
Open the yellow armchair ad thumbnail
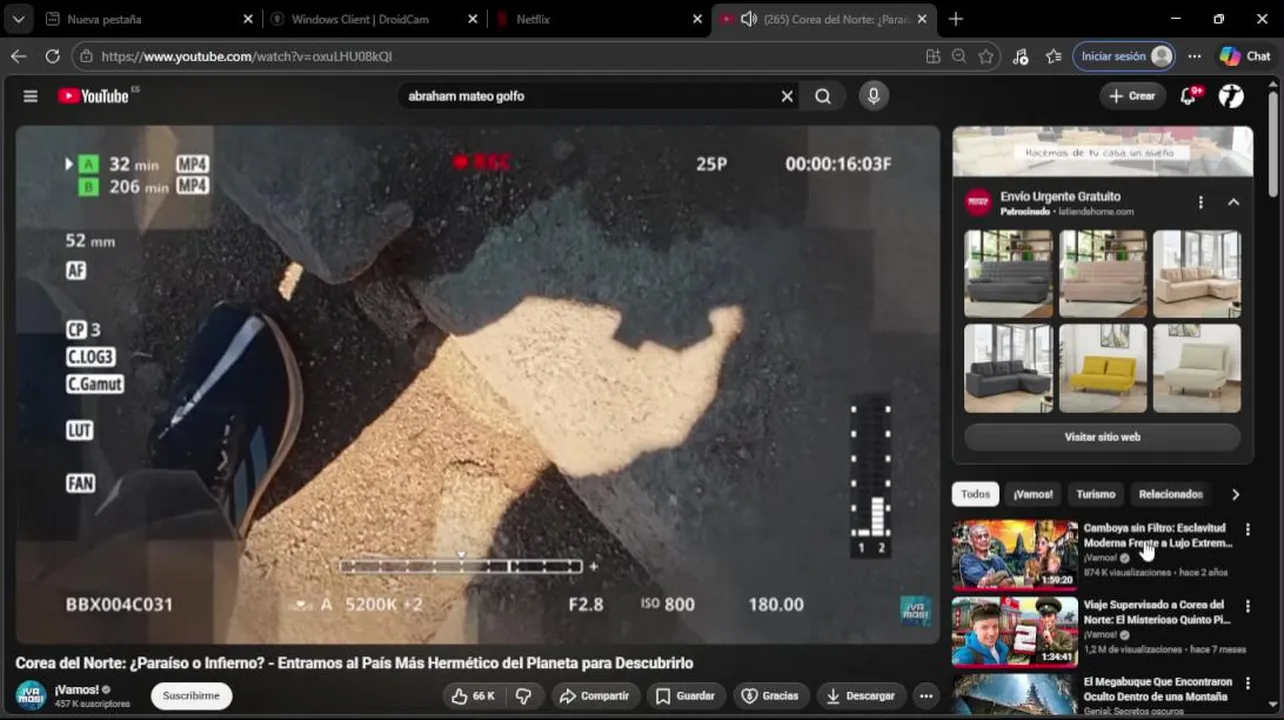(1103, 368)
